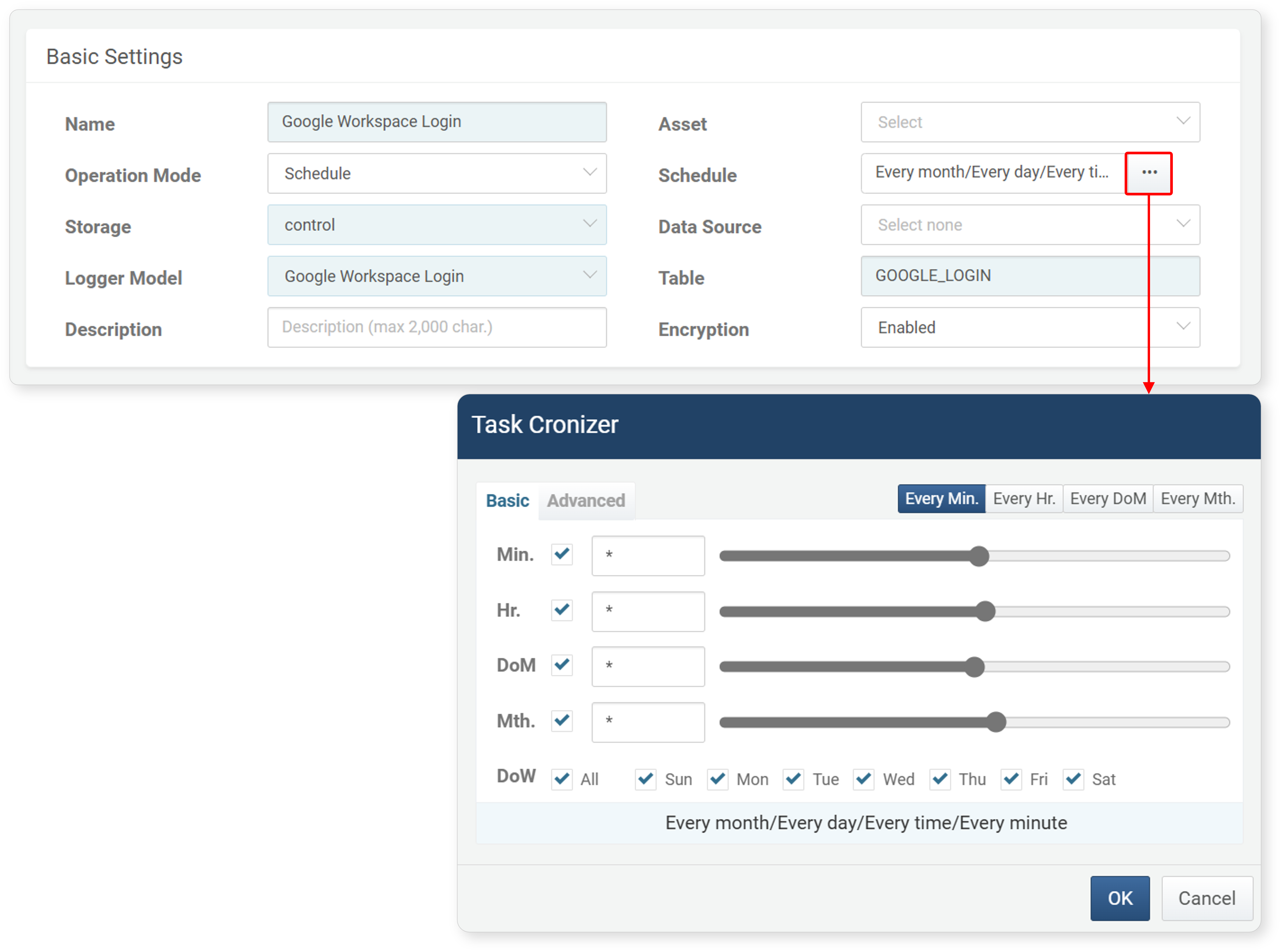1281x952 pixels.
Task: Expand the Storage dropdown
Action: (x=437, y=225)
